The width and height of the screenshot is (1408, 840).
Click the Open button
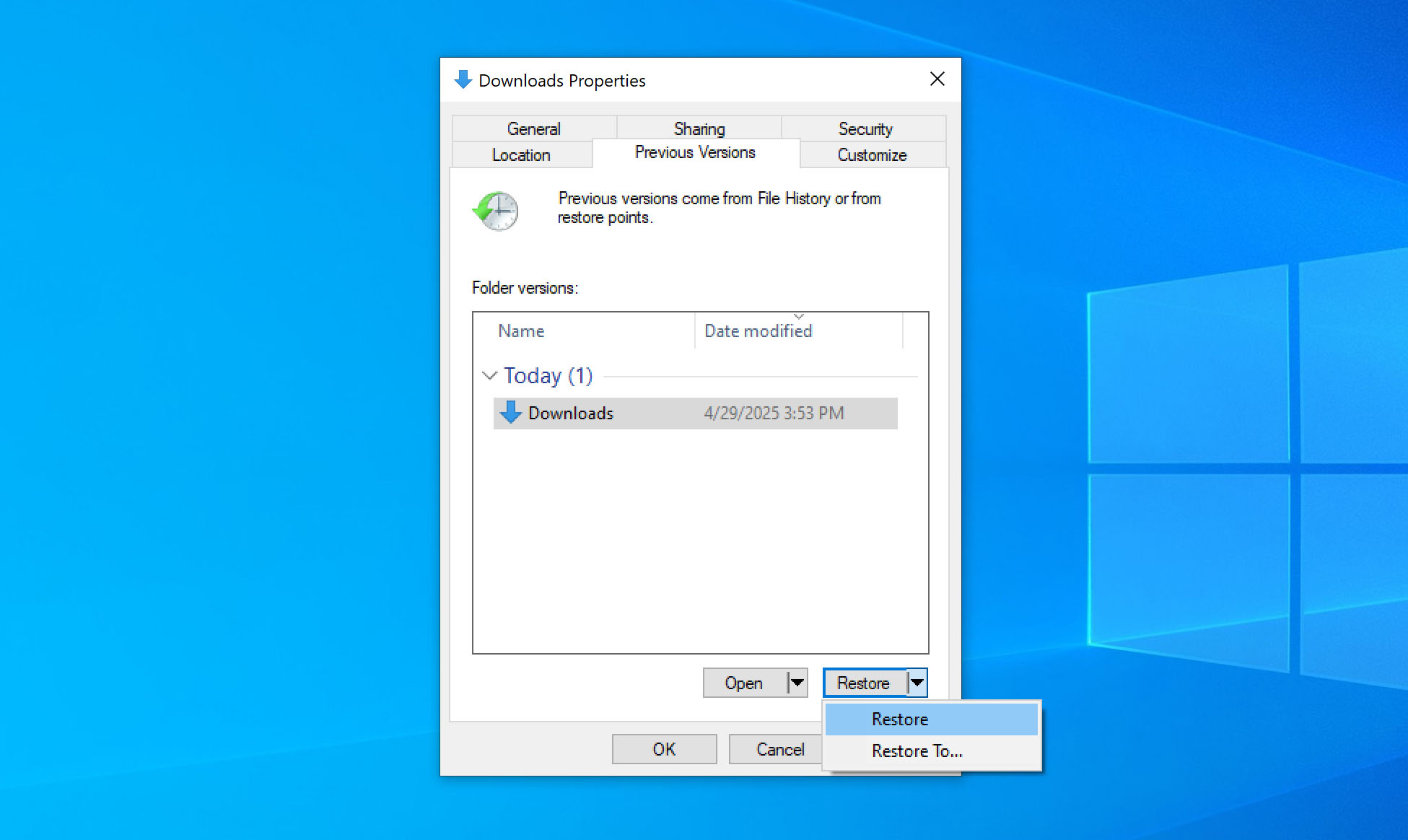745,683
